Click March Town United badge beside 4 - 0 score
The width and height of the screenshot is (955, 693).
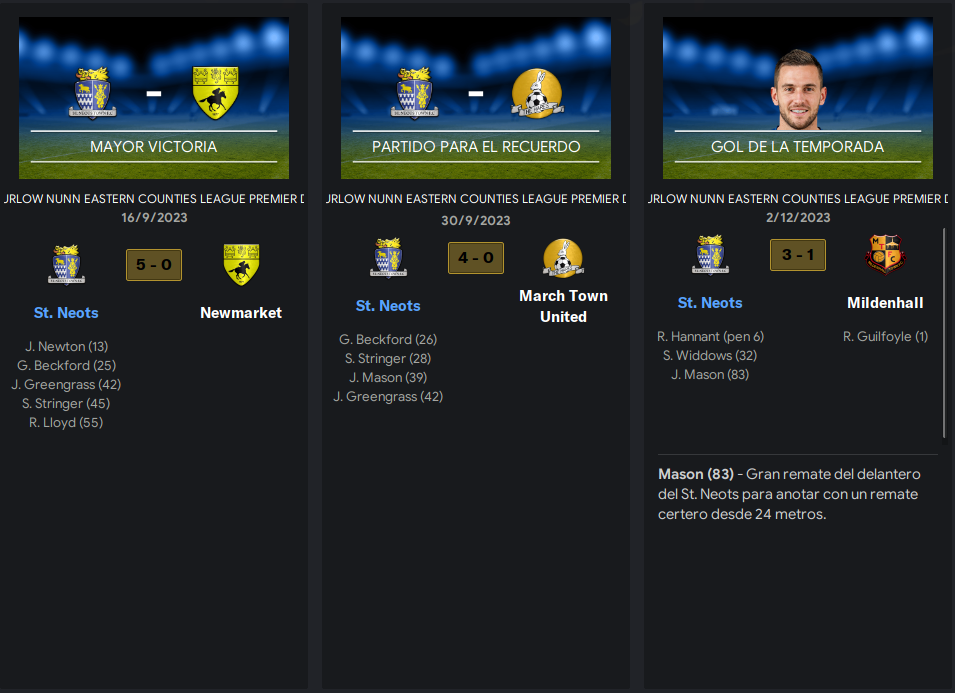563,258
